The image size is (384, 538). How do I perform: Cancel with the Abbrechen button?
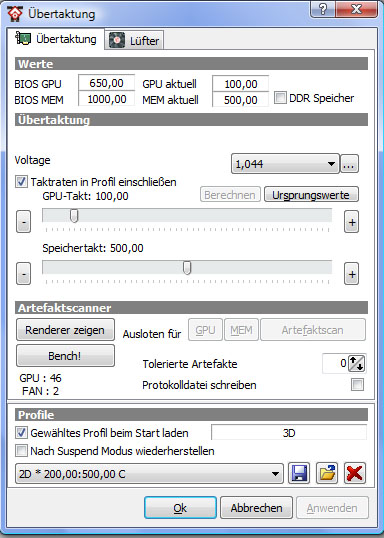click(x=256, y=508)
